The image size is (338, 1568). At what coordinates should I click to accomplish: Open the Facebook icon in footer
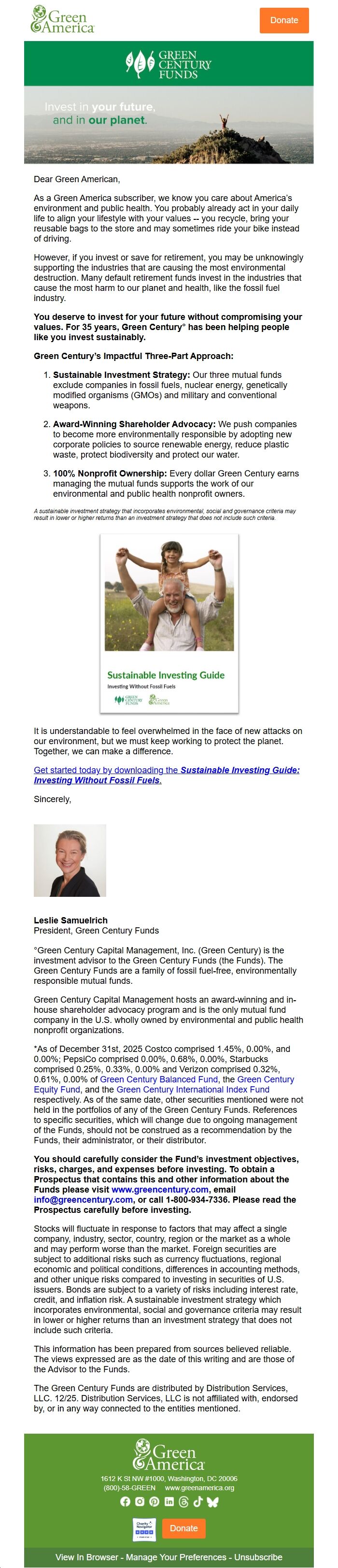coord(125,1502)
